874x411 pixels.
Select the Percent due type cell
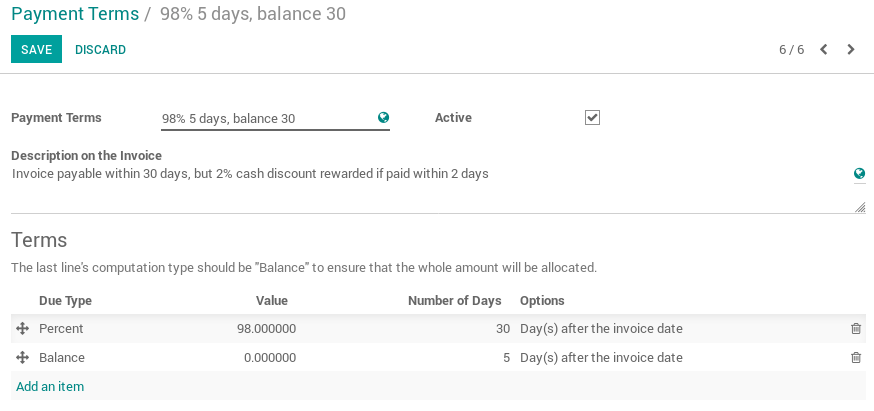61,329
